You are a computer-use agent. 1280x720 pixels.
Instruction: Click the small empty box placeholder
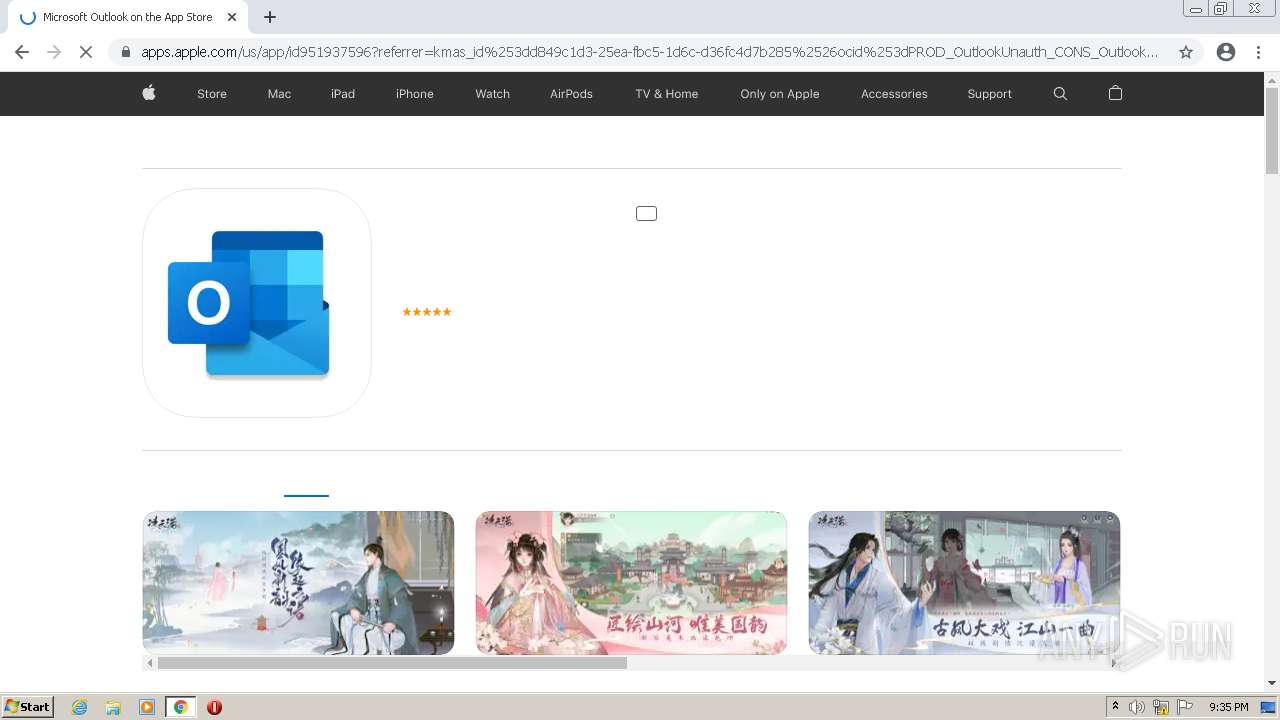point(646,213)
